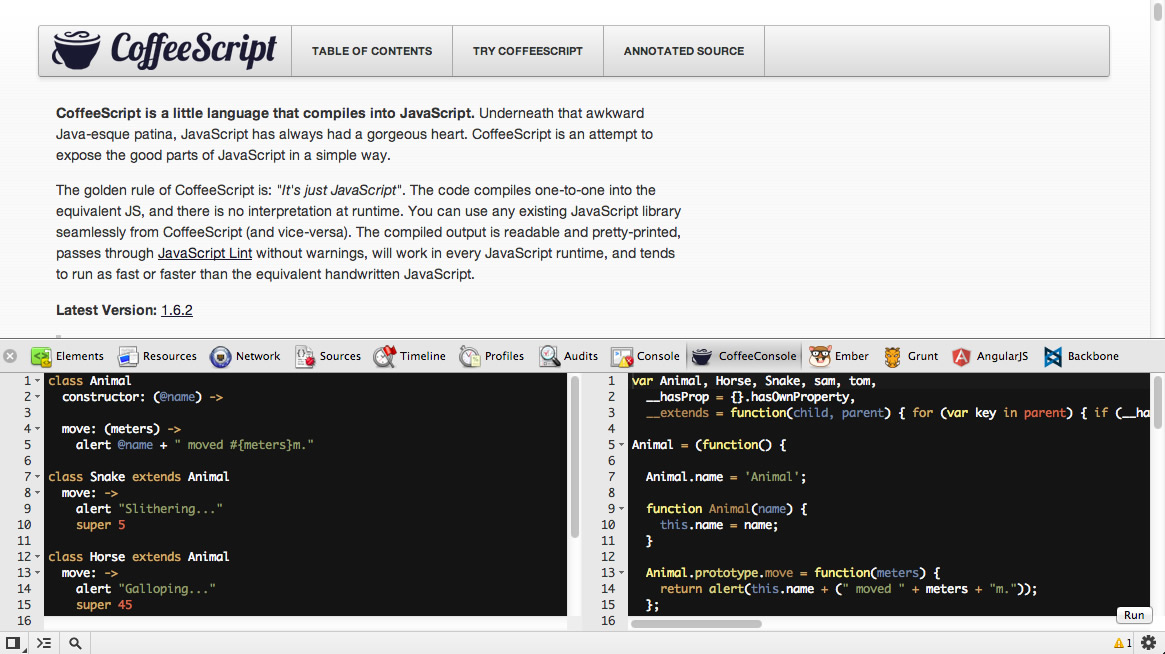Switch to the Network panel
This screenshot has height=654, width=1165.
point(246,356)
